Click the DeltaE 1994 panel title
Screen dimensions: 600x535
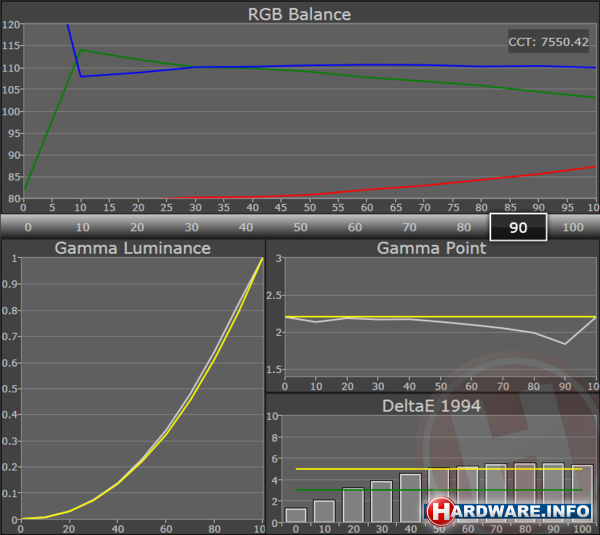point(432,404)
